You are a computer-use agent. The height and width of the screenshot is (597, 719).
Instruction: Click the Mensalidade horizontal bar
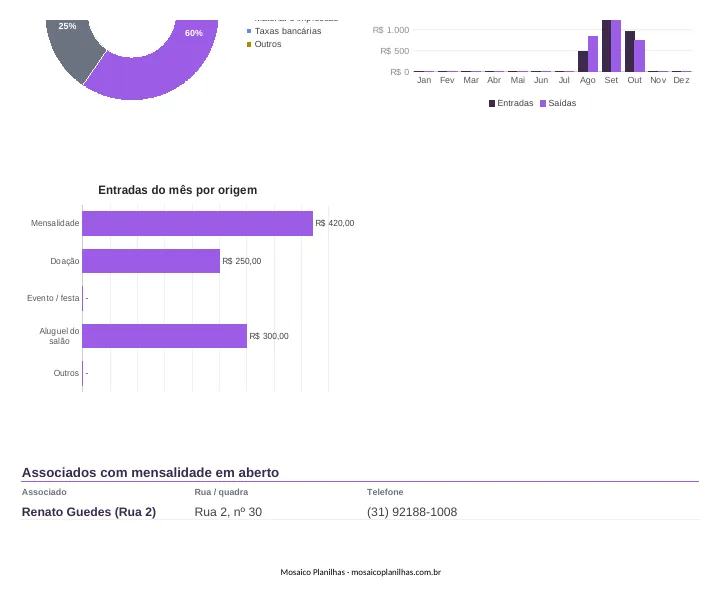(198, 223)
